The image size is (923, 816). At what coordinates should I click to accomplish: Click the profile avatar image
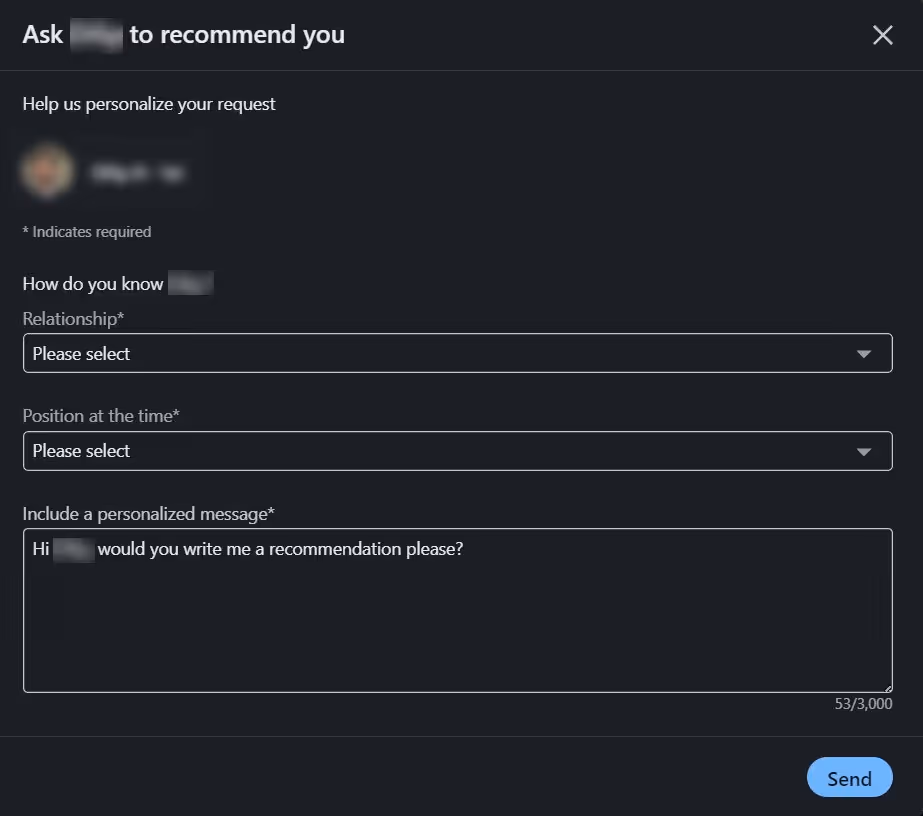(47, 170)
